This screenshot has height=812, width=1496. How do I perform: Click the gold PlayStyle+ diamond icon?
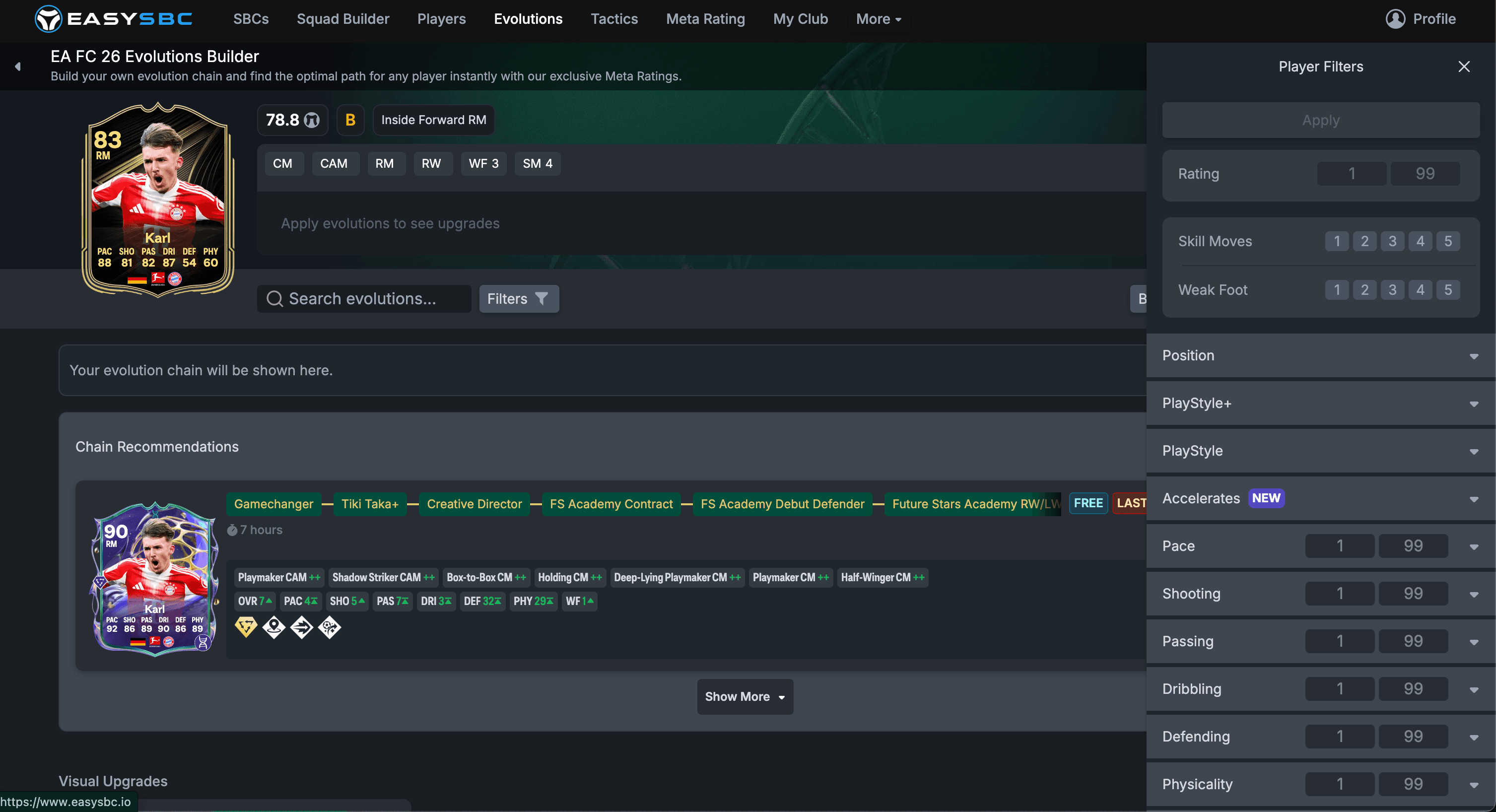click(x=246, y=627)
